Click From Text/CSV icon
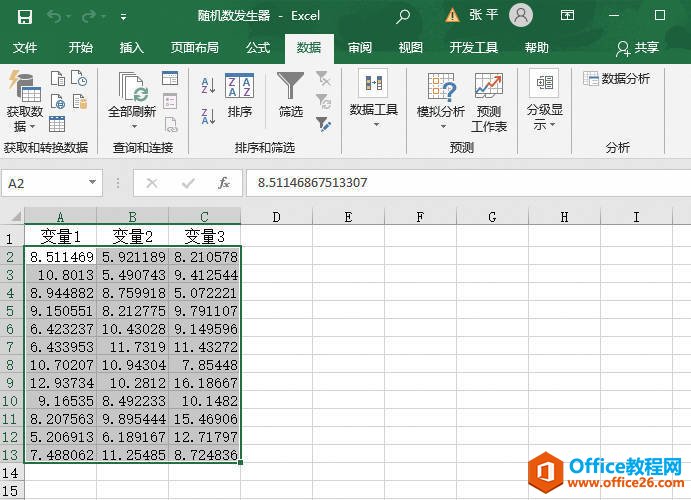The width and height of the screenshot is (691, 500). click(58, 78)
